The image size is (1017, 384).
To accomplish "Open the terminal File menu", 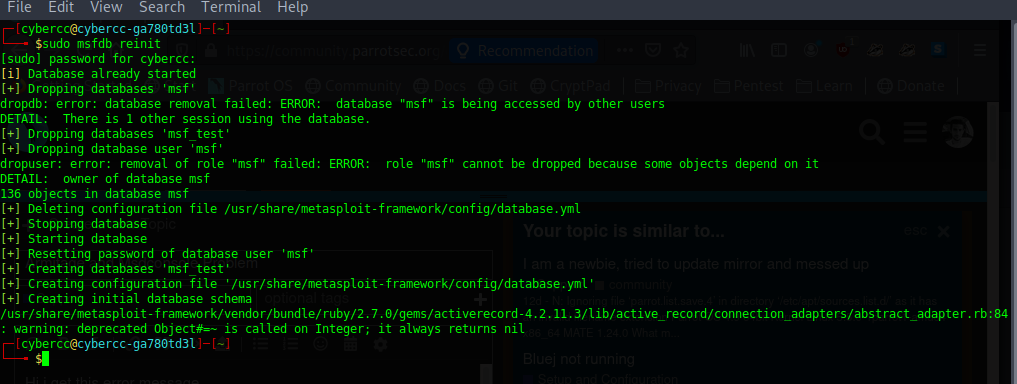I will tap(19, 8).
